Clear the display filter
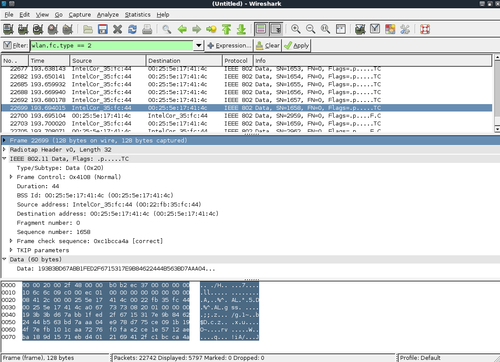 (268, 45)
